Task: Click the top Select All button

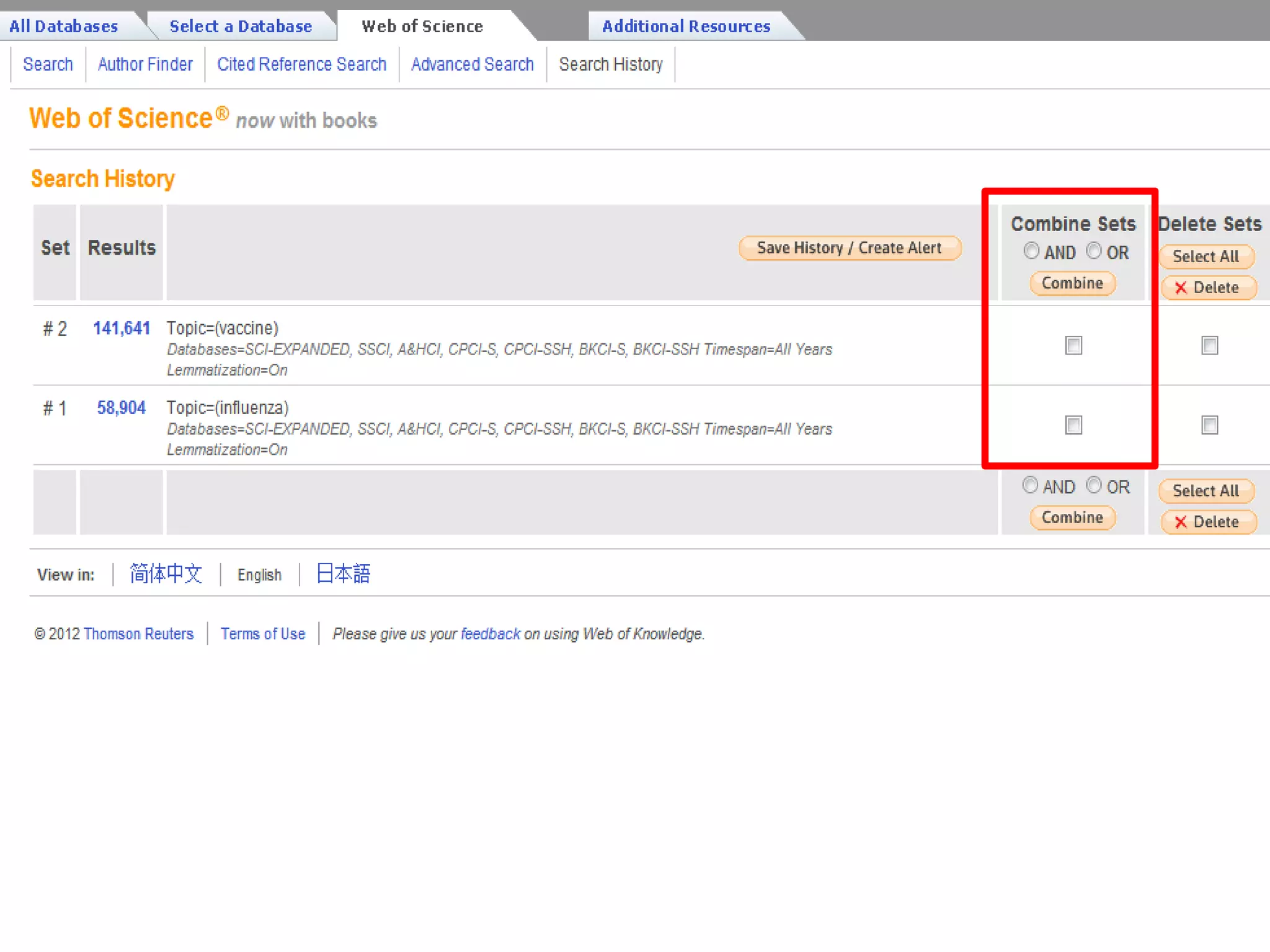Action: coord(1206,257)
